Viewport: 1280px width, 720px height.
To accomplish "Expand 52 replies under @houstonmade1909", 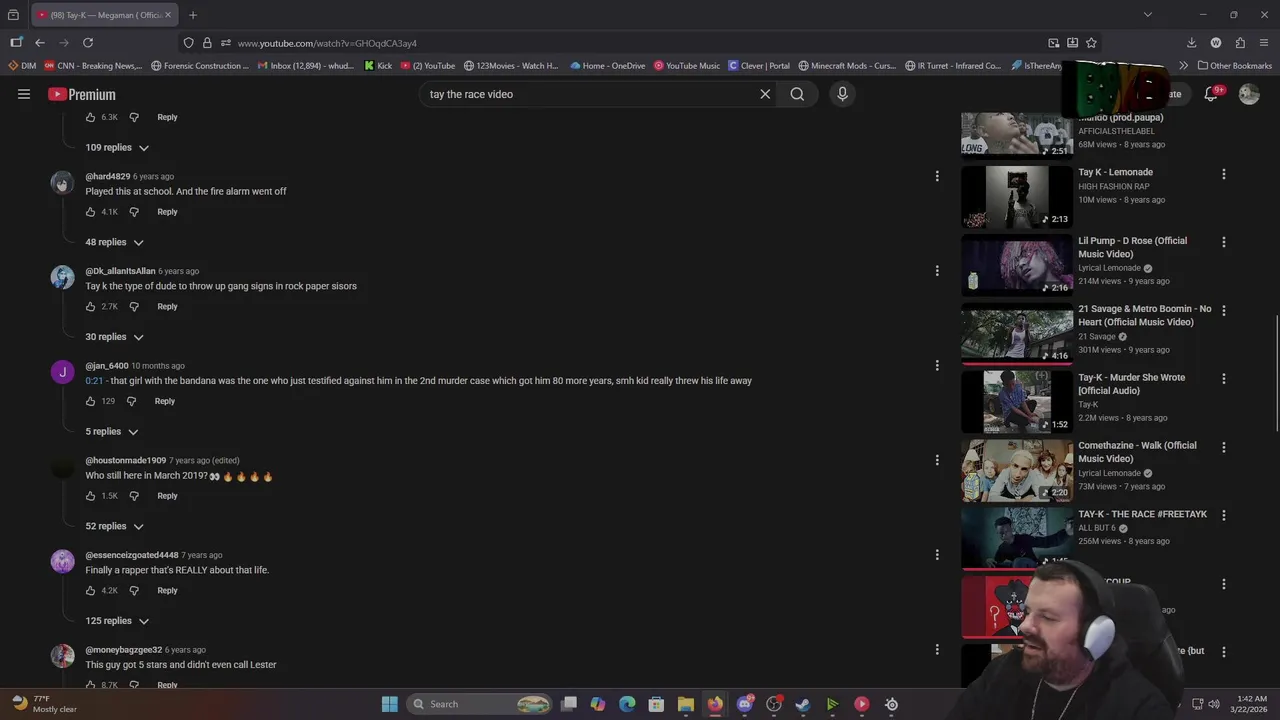I will click(114, 526).
